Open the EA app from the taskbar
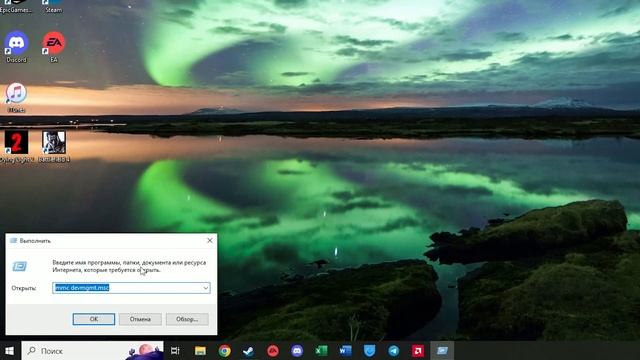The width and height of the screenshot is (640, 360). [273, 351]
